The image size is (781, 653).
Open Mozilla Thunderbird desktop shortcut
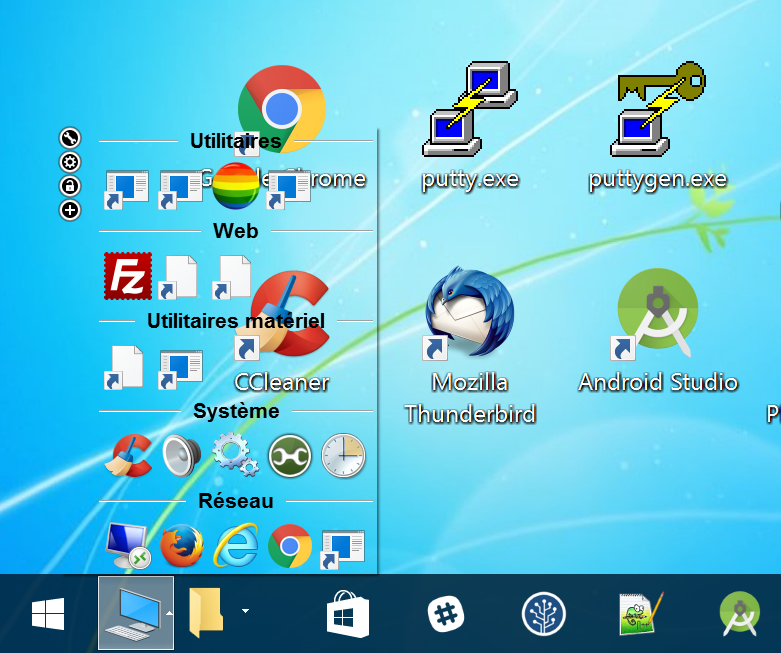click(x=469, y=315)
